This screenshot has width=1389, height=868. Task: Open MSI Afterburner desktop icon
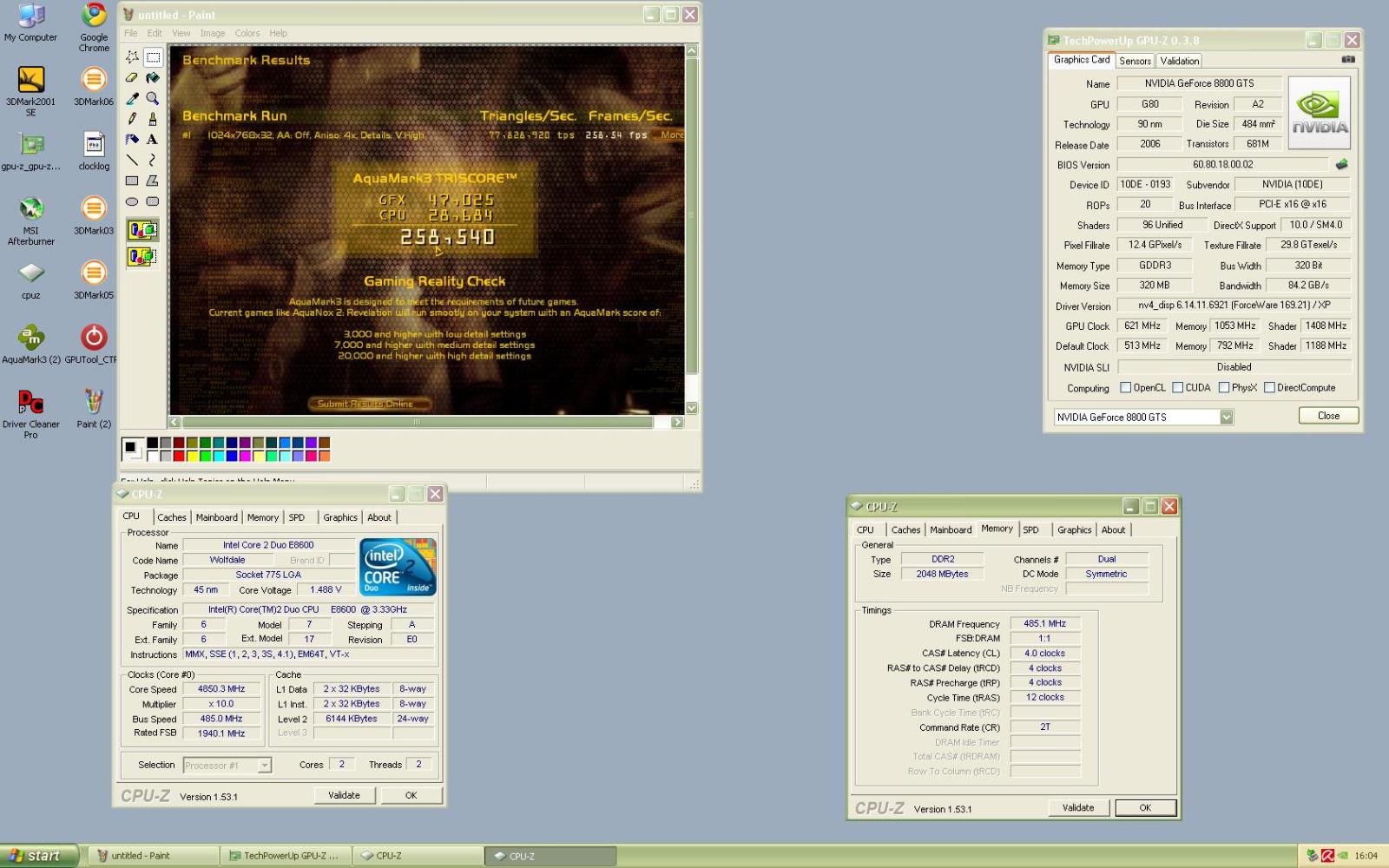point(31,220)
